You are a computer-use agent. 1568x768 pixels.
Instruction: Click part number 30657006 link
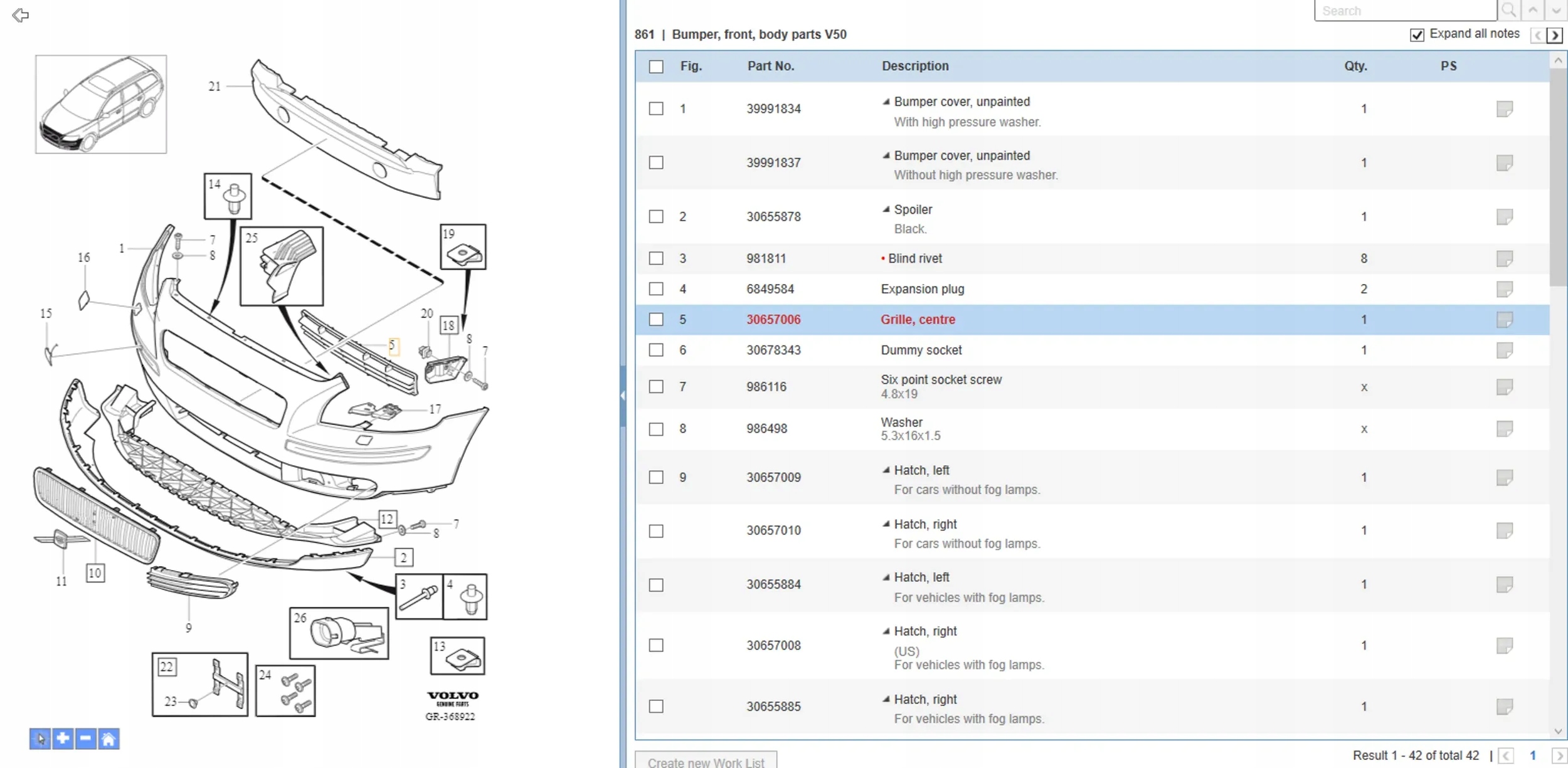pos(773,320)
